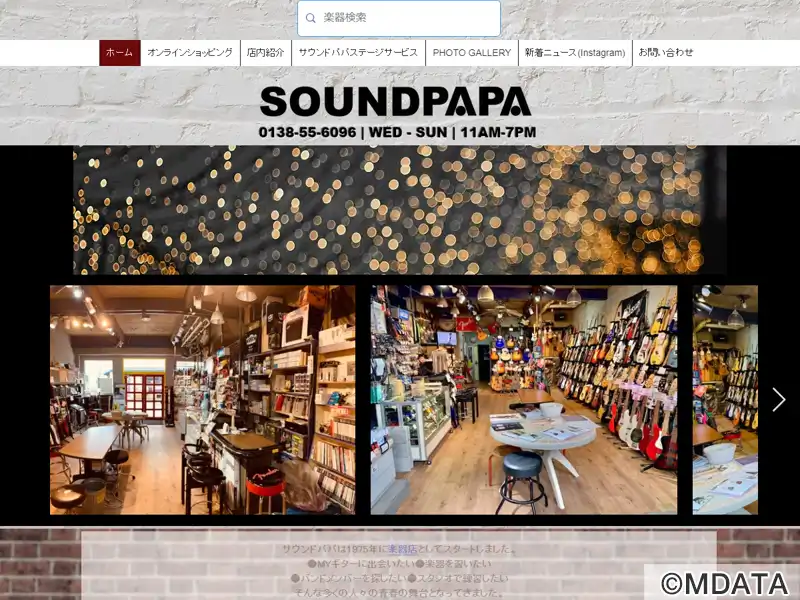Click the 楽器店 link in description
The width and height of the screenshot is (800, 600).
coord(403,549)
